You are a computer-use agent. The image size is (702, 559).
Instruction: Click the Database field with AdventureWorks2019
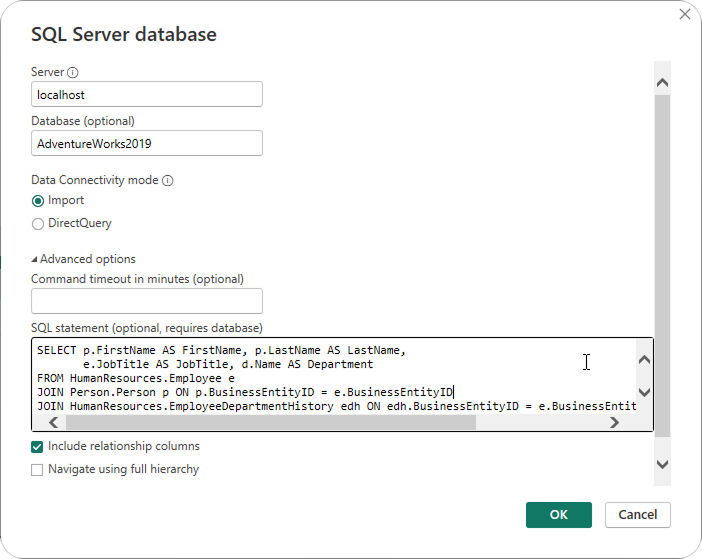coord(147,143)
